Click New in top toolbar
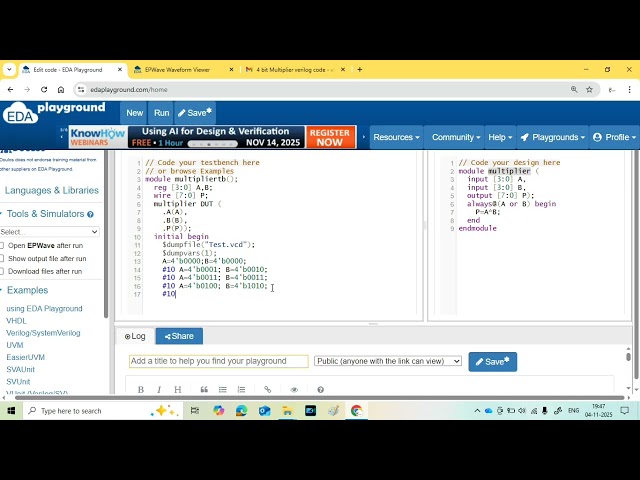 tap(134, 113)
